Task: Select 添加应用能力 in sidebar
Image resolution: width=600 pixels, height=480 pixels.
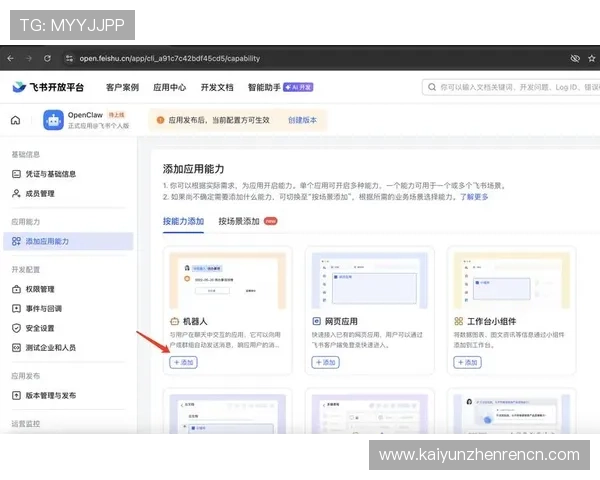Action: point(68,242)
